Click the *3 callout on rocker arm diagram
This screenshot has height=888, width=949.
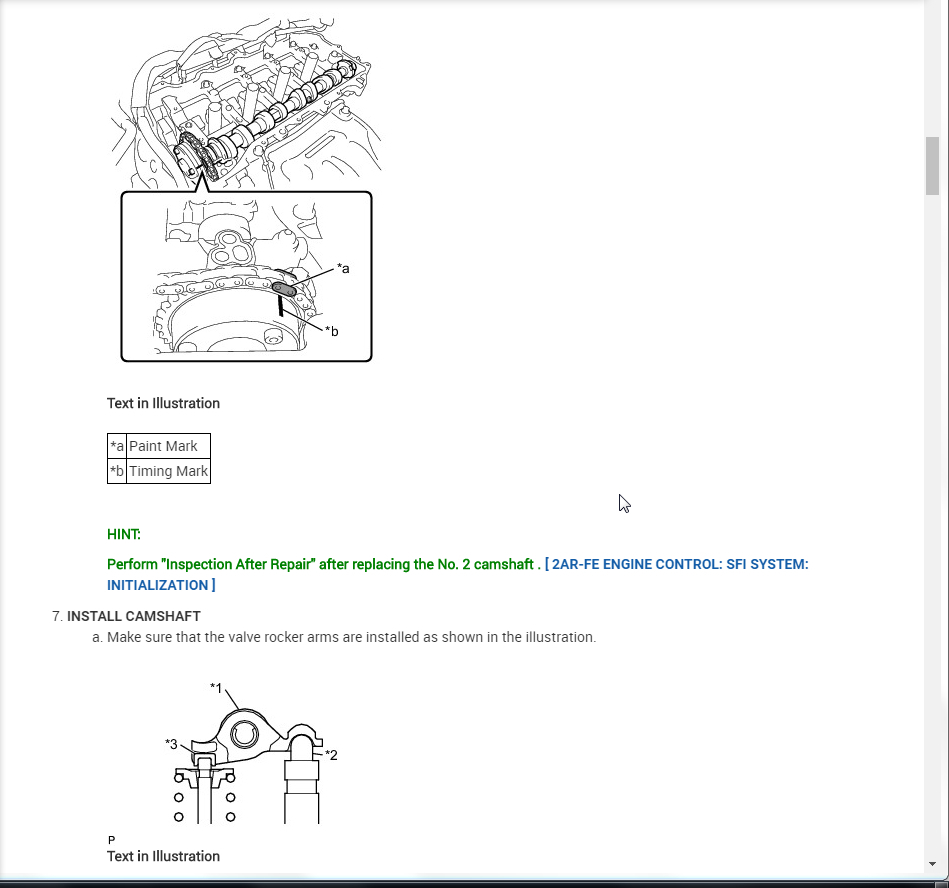click(x=171, y=744)
